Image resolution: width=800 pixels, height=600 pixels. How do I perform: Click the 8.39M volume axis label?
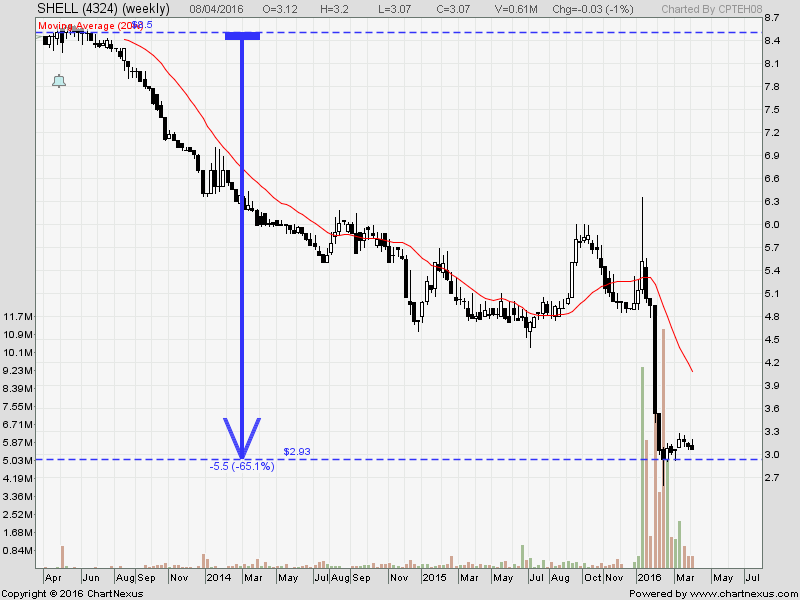point(18,388)
